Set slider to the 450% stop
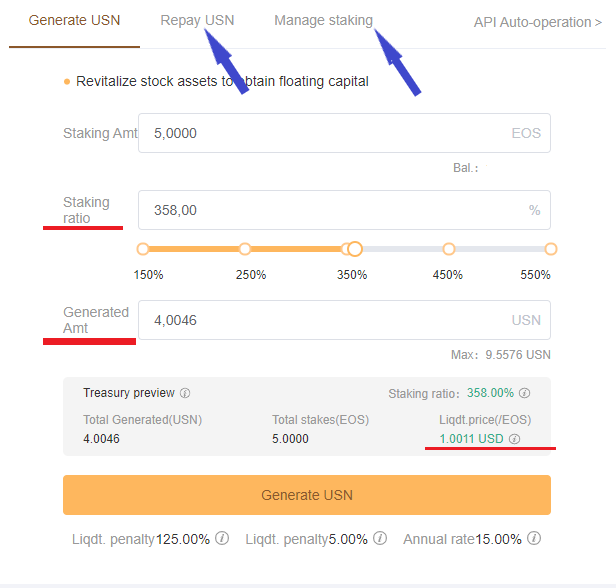Image resolution: width=616 pixels, height=588 pixels. [449, 249]
